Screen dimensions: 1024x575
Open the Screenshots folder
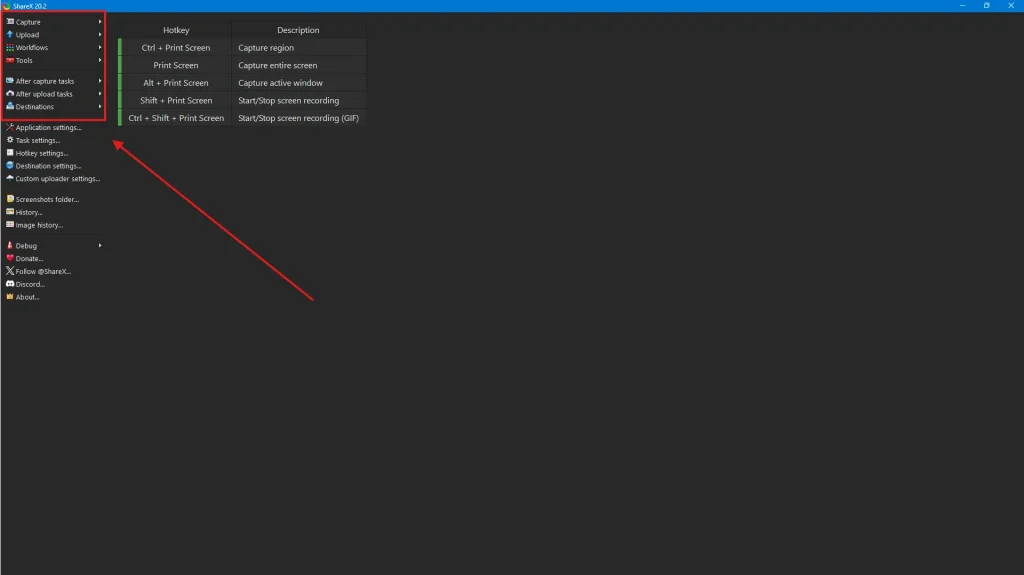[x=47, y=199]
